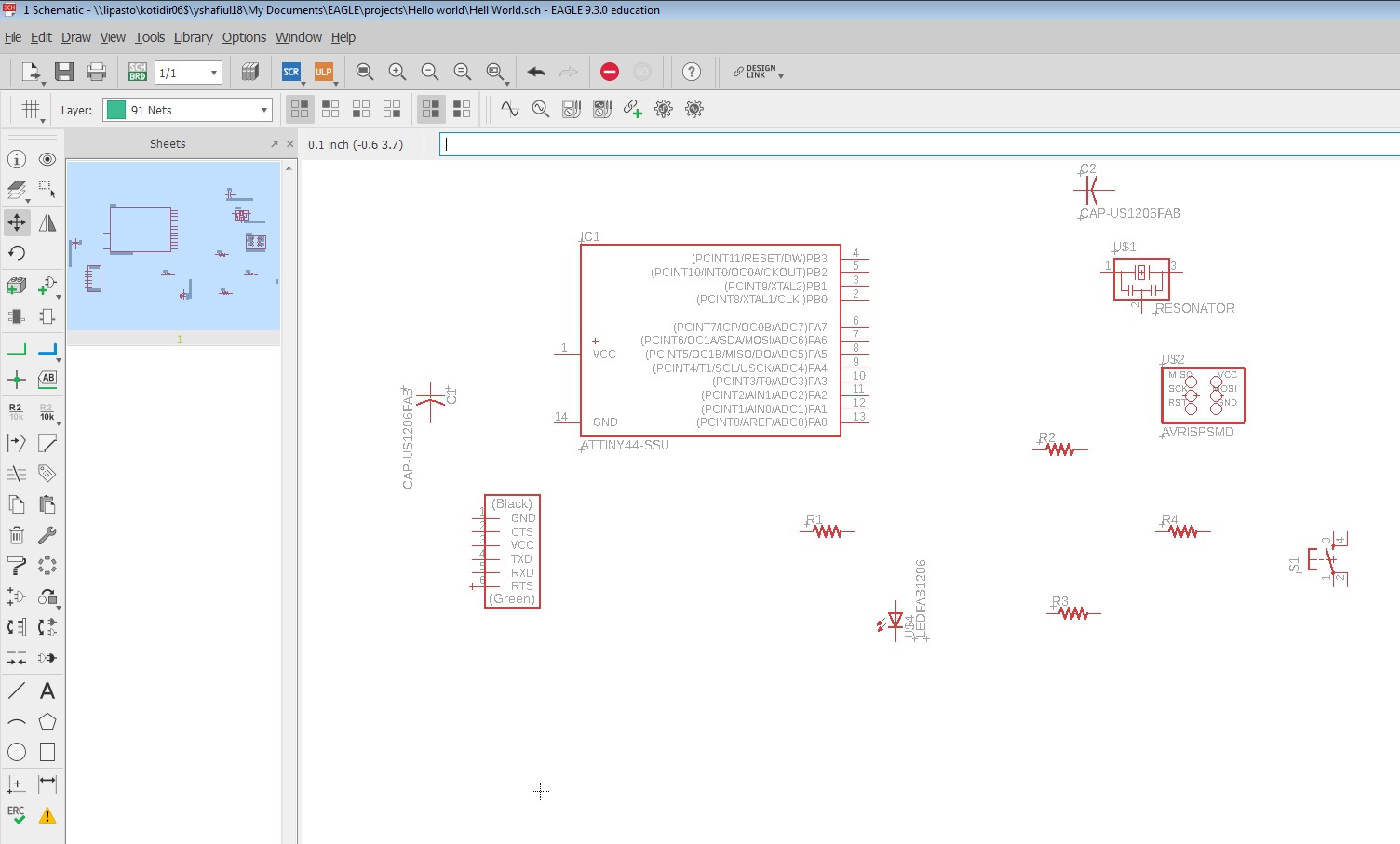Open the Tools menu
Viewport: 1400px width, 844px height.
pos(149,37)
